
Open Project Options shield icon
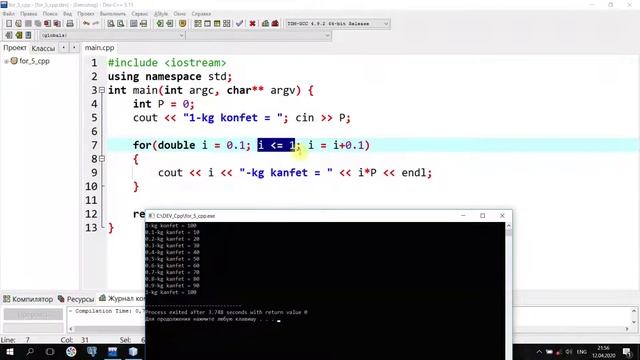tap(182, 24)
